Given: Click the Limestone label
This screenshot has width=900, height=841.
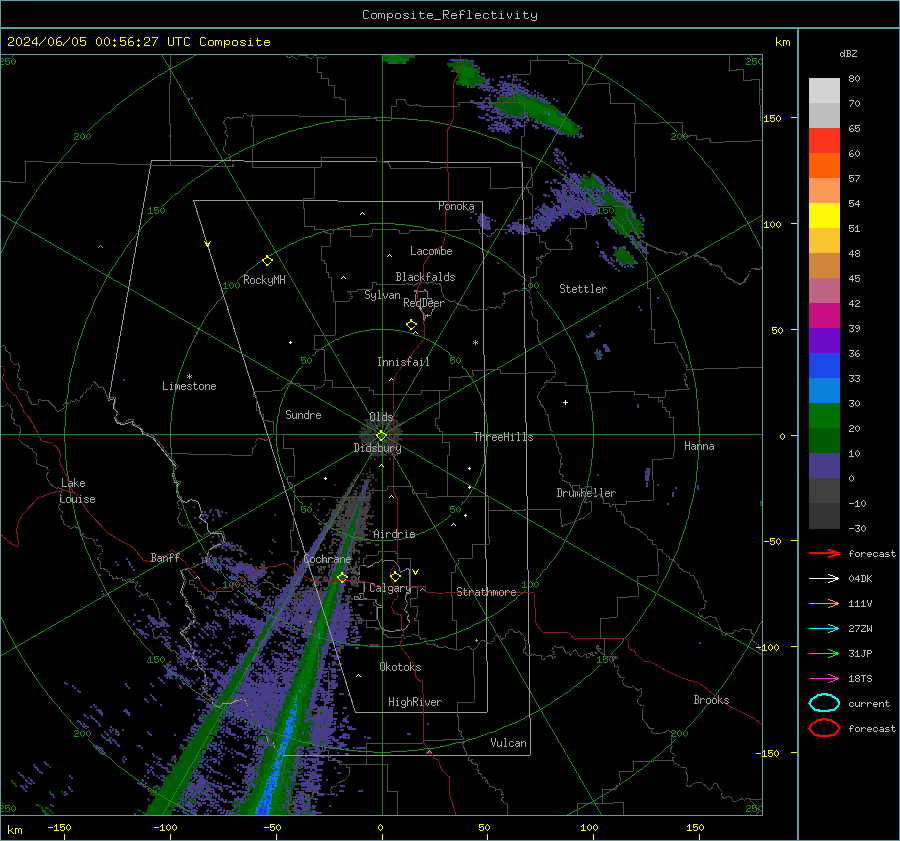Looking at the screenshot, I should click(x=189, y=386).
